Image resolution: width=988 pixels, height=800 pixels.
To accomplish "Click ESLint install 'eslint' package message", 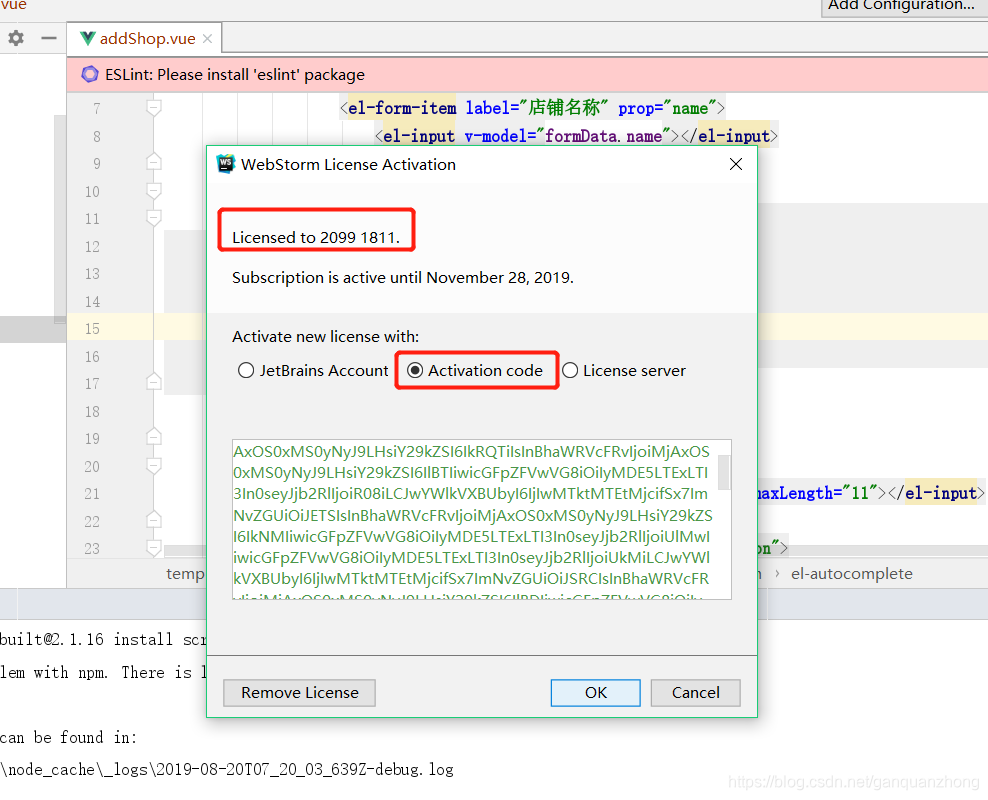I will tap(235, 75).
